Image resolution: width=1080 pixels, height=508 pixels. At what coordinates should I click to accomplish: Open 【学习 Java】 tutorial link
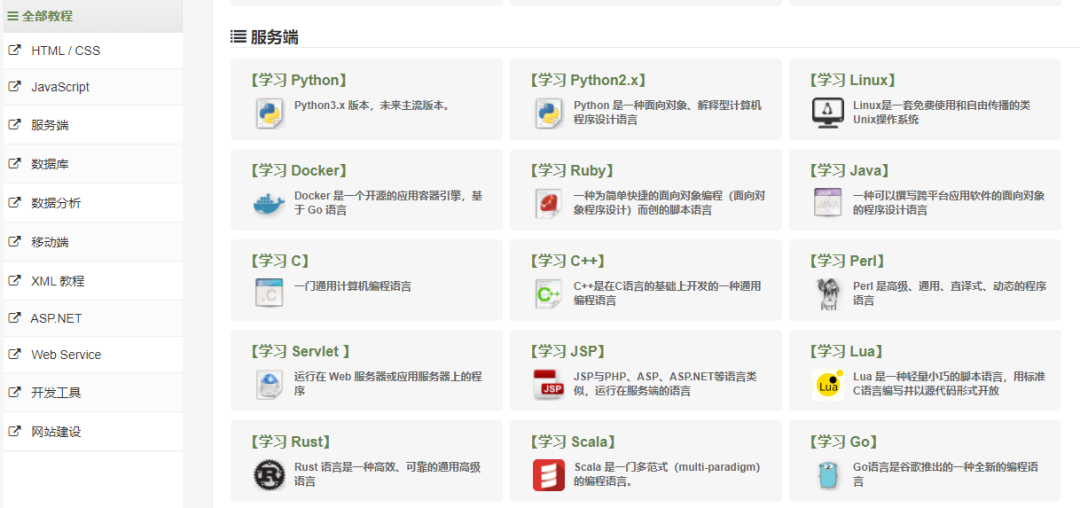click(850, 170)
